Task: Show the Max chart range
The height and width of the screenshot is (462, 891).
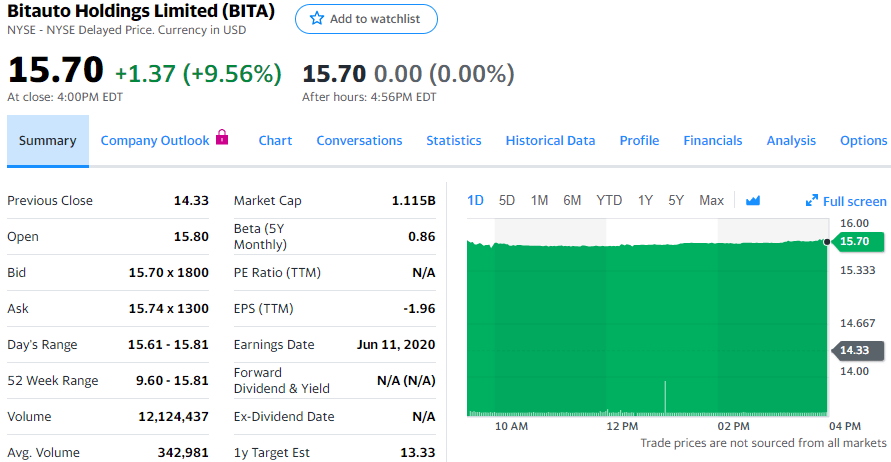Action: pos(711,201)
